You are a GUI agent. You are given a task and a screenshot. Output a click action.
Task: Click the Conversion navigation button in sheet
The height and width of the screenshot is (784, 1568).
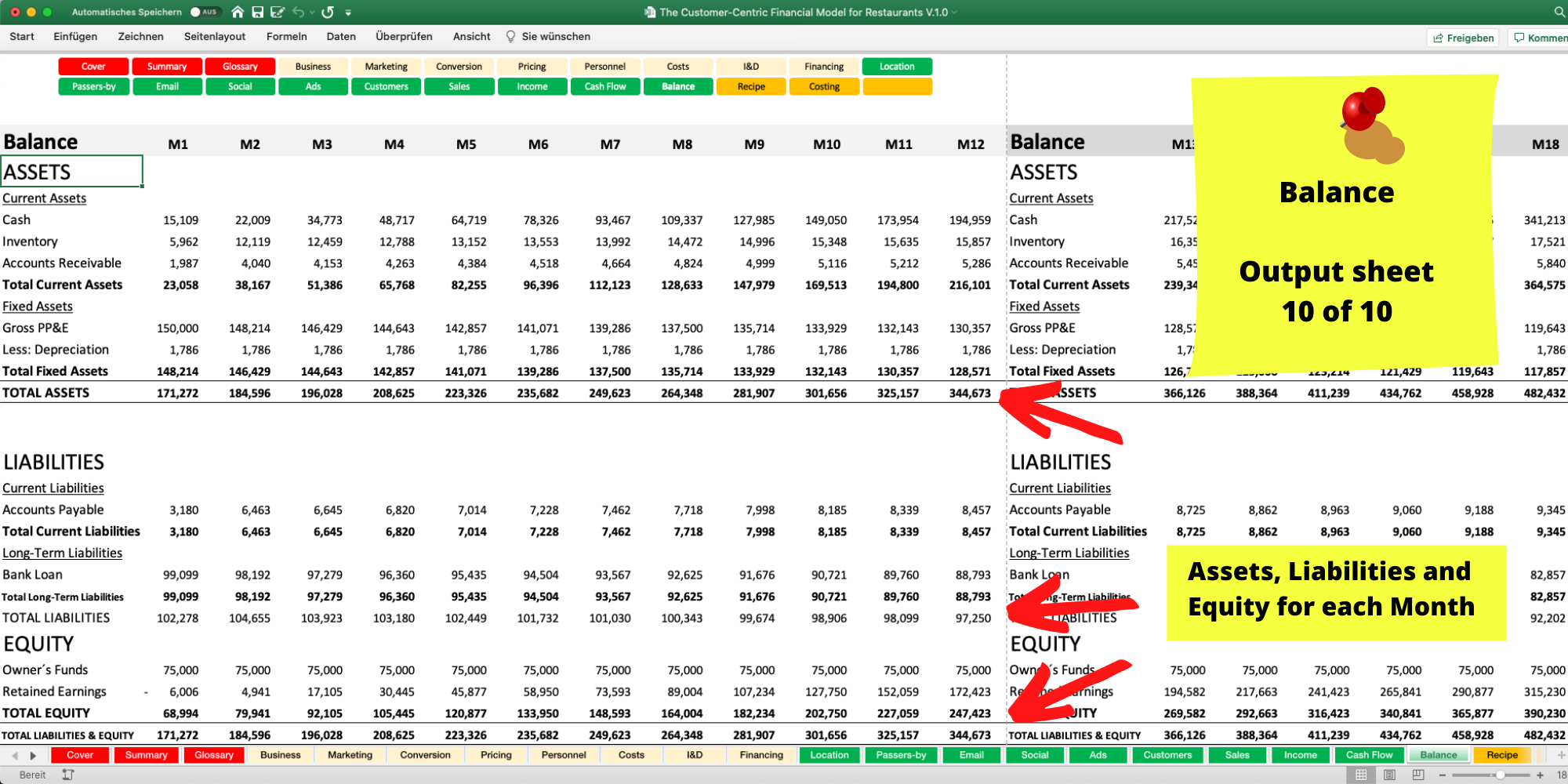point(459,67)
